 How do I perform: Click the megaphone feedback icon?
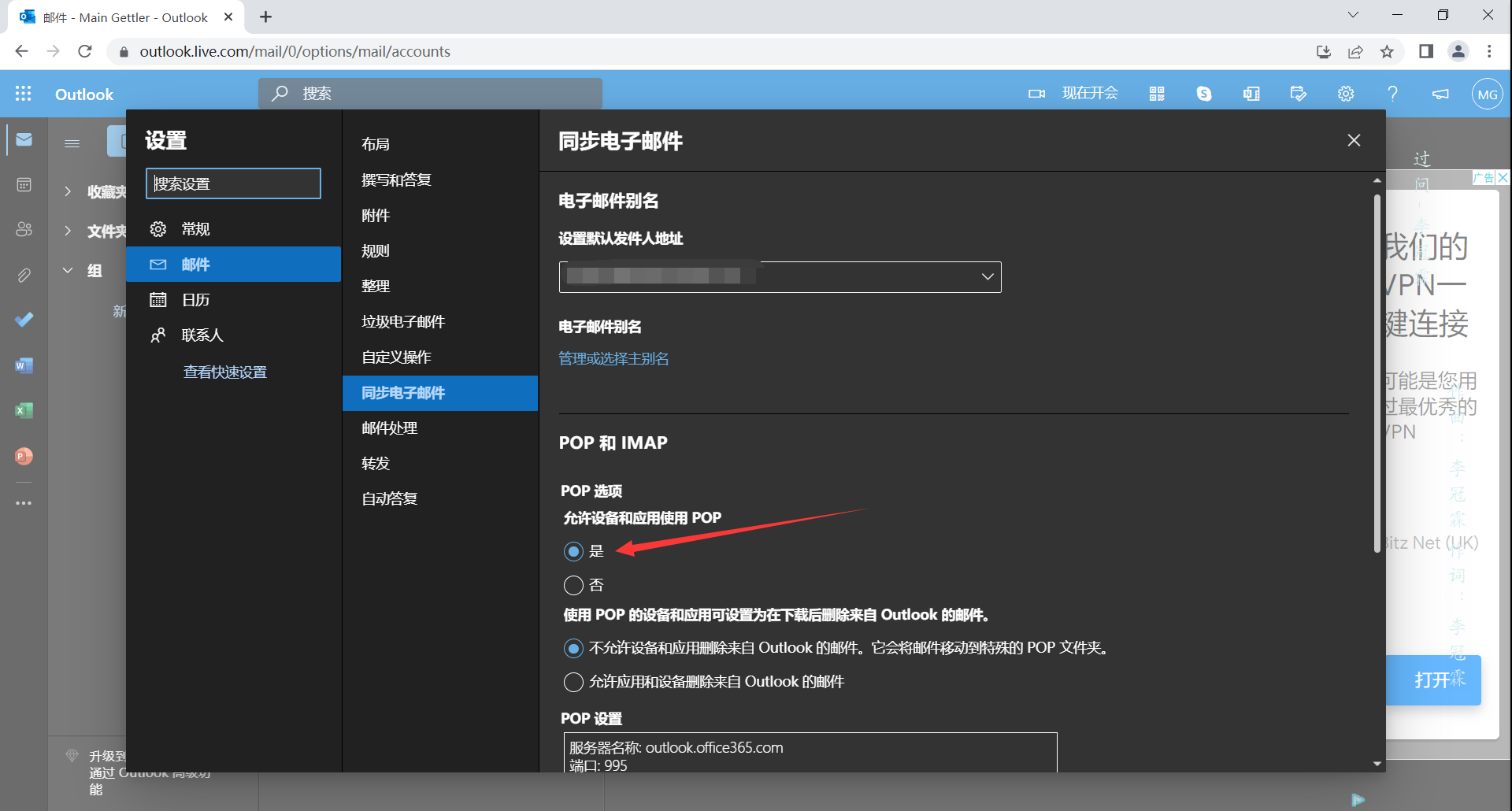[1440, 94]
